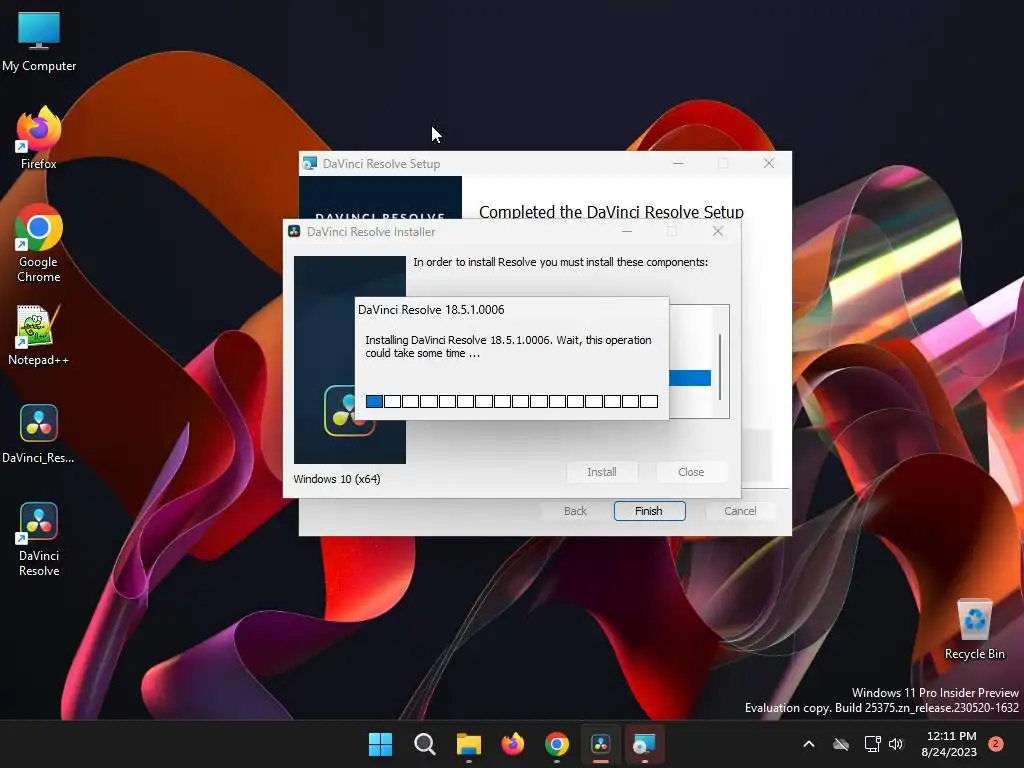Image resolution: width=1024 pixels, height=768 pixels.
Task: Select the Google Chrome desktop shortcut
Action: (x=39, y=243)
